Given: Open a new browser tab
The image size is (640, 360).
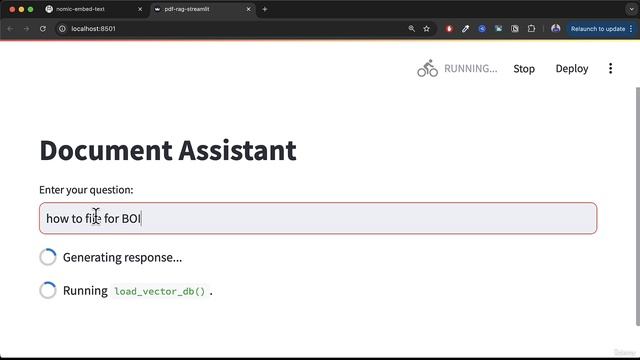Looking at the screenshot, I should tap(264, 9).
